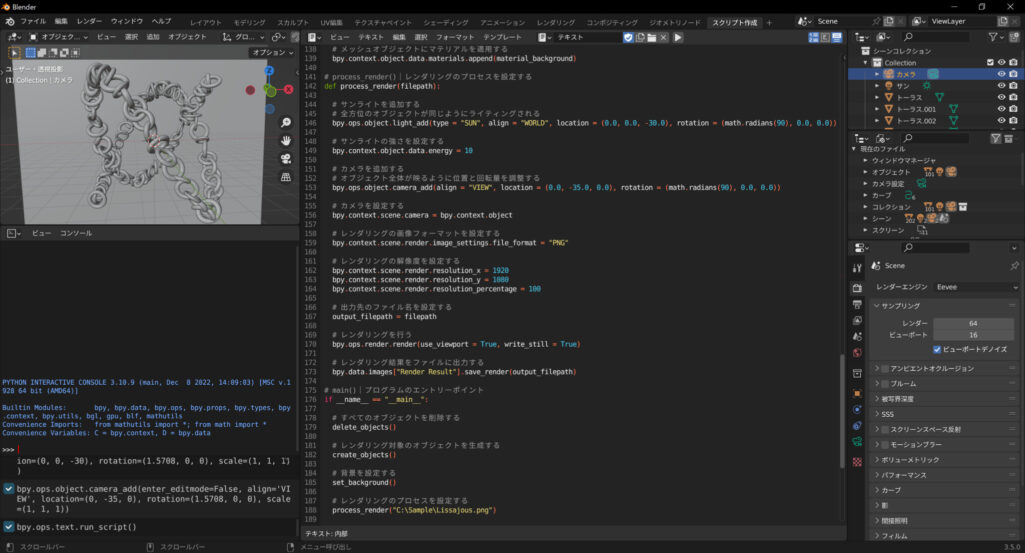
Task: Open the World properties tab
Action: click(857, 352)
